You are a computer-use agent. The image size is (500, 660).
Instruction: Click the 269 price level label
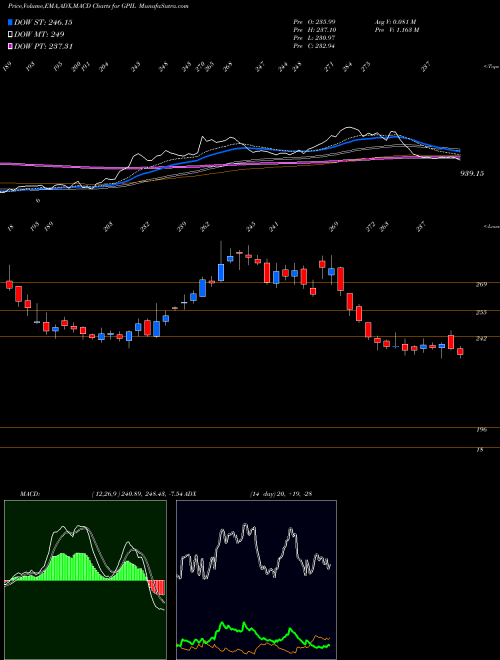tap(481, 285)
